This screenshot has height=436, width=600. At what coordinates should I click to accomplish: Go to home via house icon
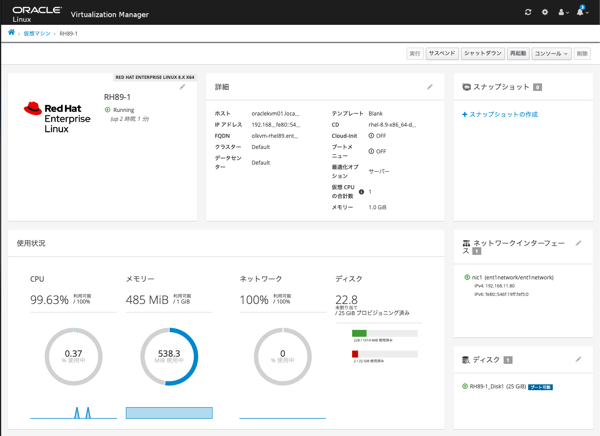click(x=11, y=32)
